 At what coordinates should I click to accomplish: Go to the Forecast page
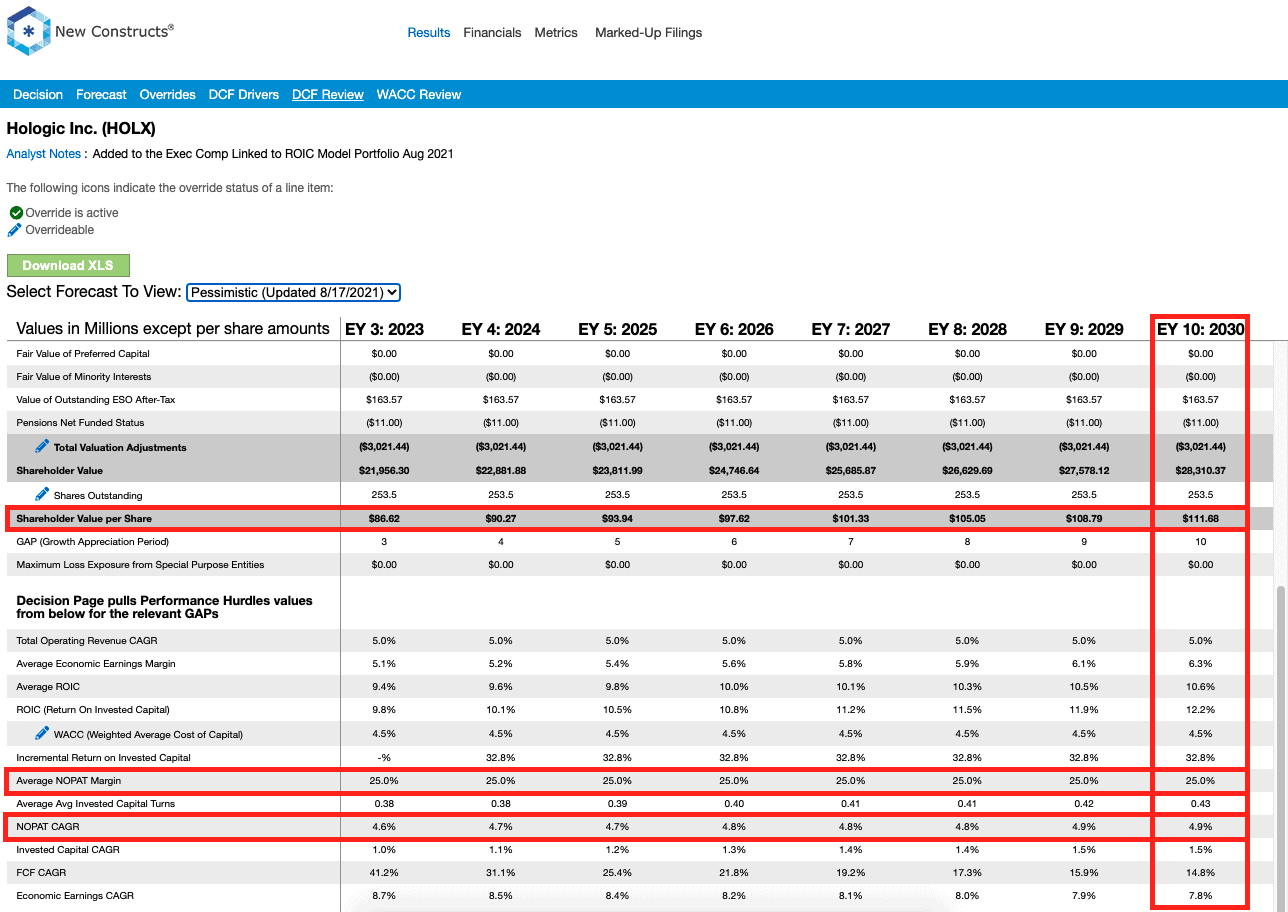(101, 95)
